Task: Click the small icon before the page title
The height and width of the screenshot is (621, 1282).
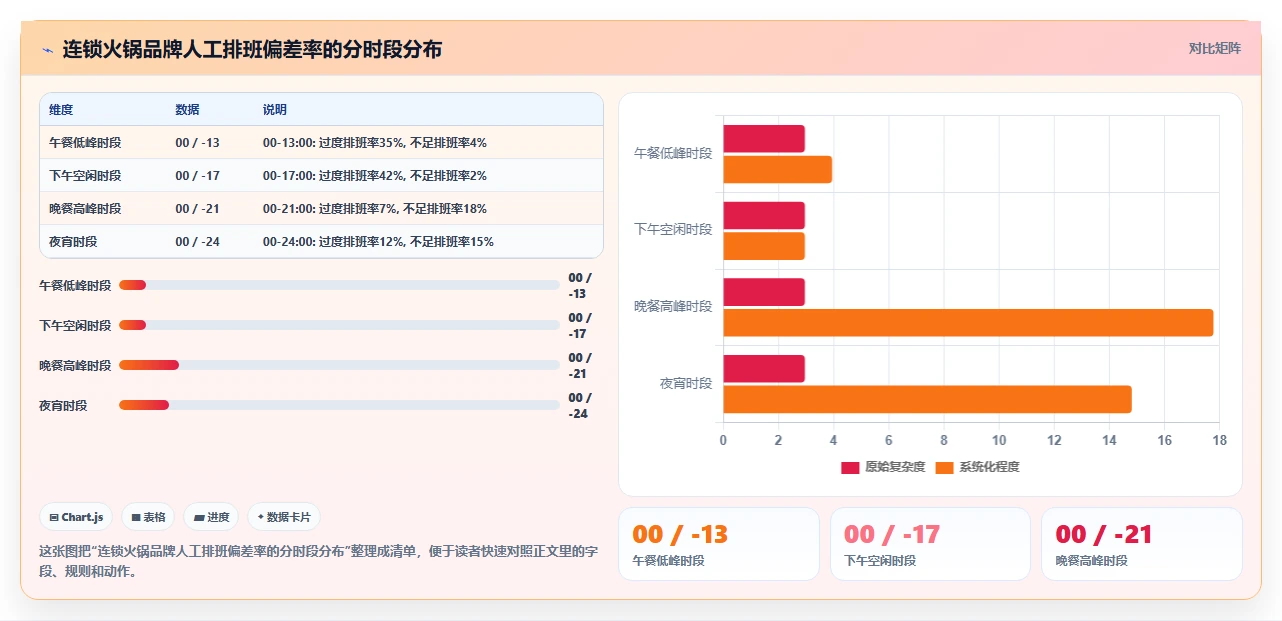Action: pos(48,50)
